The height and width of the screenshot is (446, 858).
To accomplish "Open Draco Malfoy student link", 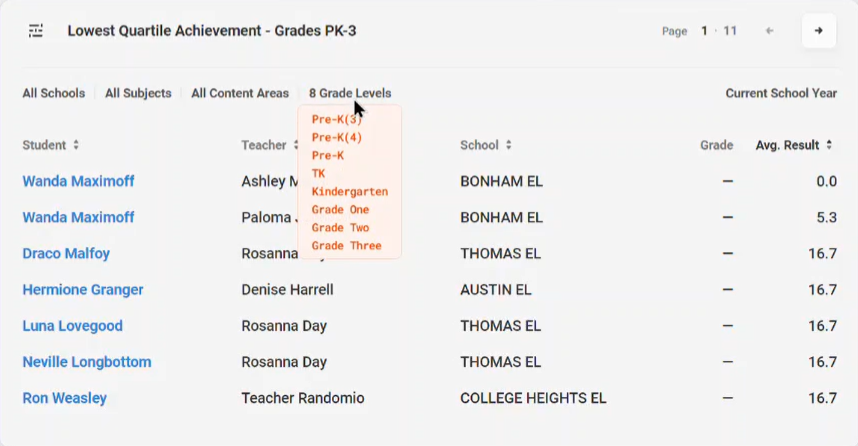I will coord(66,253).
